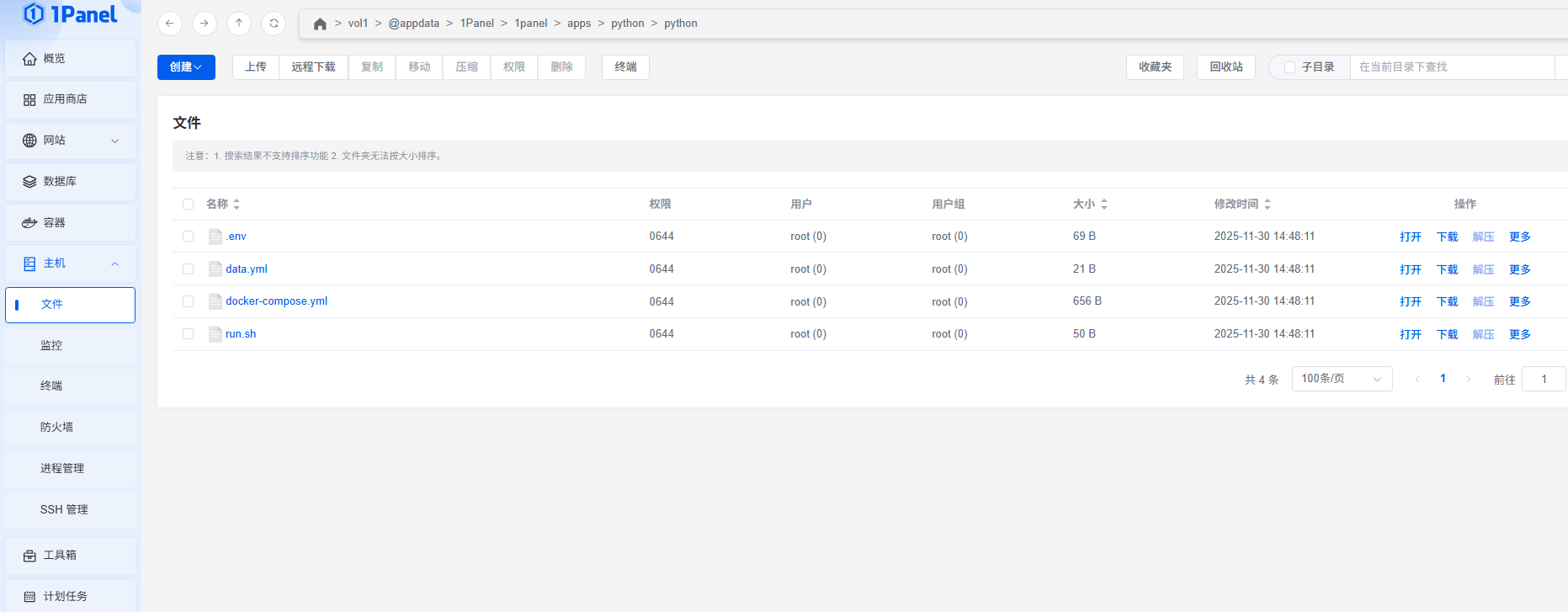Open the Create dropdown button
This screenshot has width=1568, height=612.
tap(186, 67)
